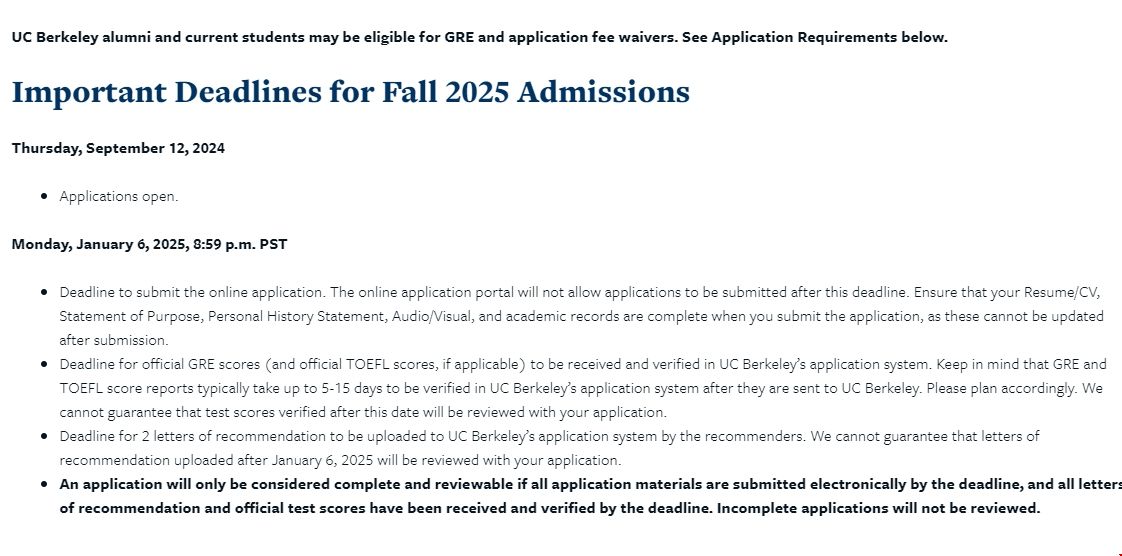Click the 'Important Deadlines for Fall 2025 Admissions' heading
Screen dimensions: 1122x556
tap(351, 92)
